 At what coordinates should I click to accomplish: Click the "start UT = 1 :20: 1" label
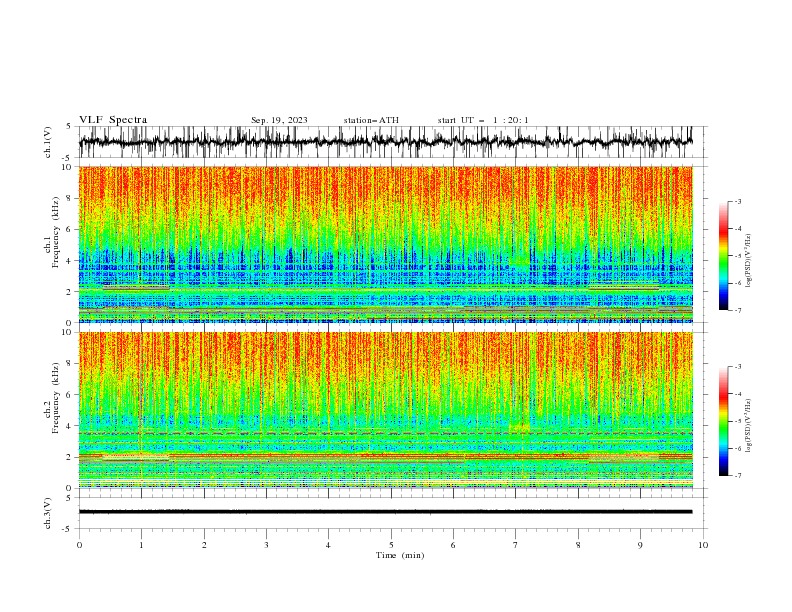point(483,120)
